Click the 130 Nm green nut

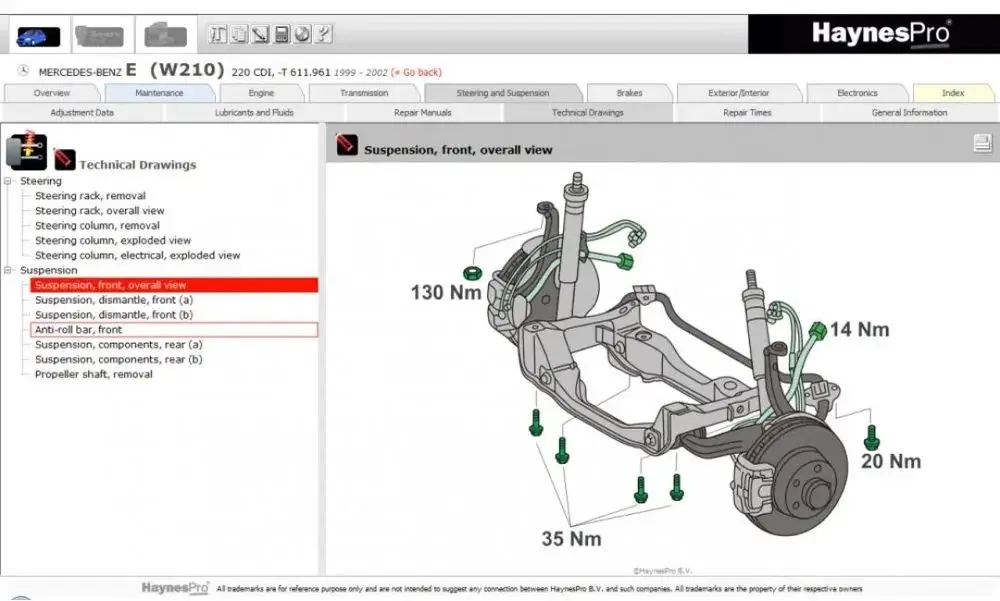(472, 273)
